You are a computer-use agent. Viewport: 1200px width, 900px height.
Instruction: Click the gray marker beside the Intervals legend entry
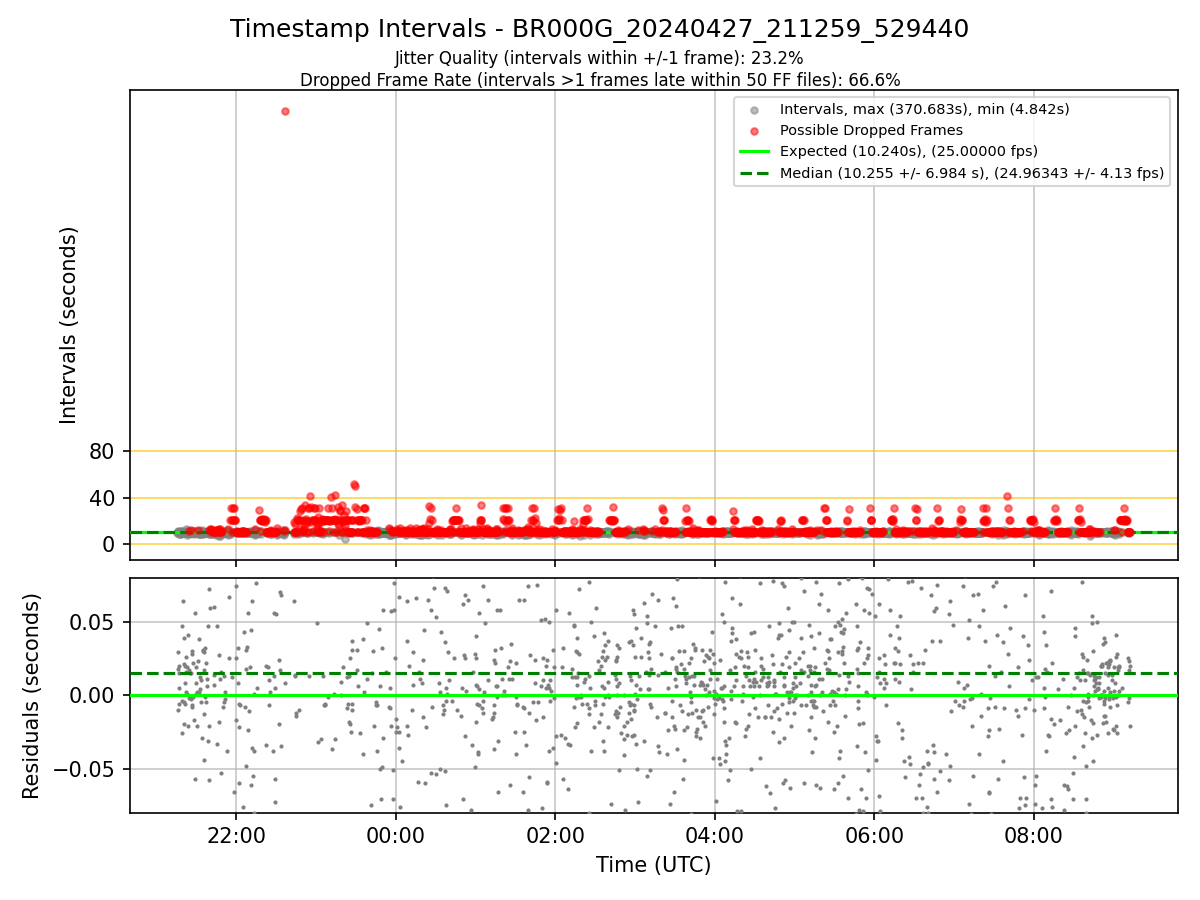pos(755,110)
